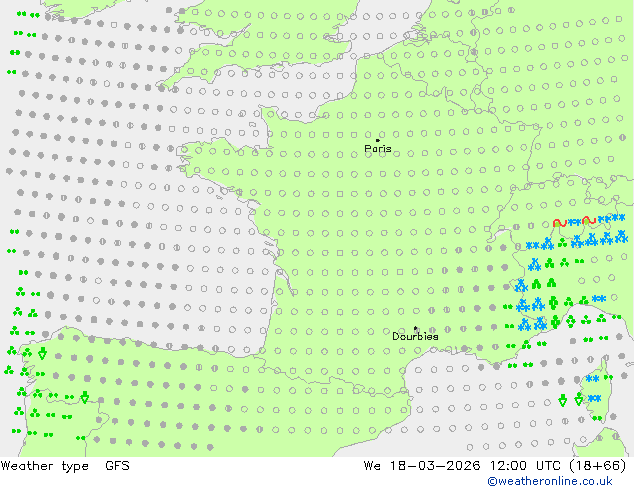Click the '12:00 UTC (18+66)' time text
Viewport: 634px width, 490px height.
[558, 466]
